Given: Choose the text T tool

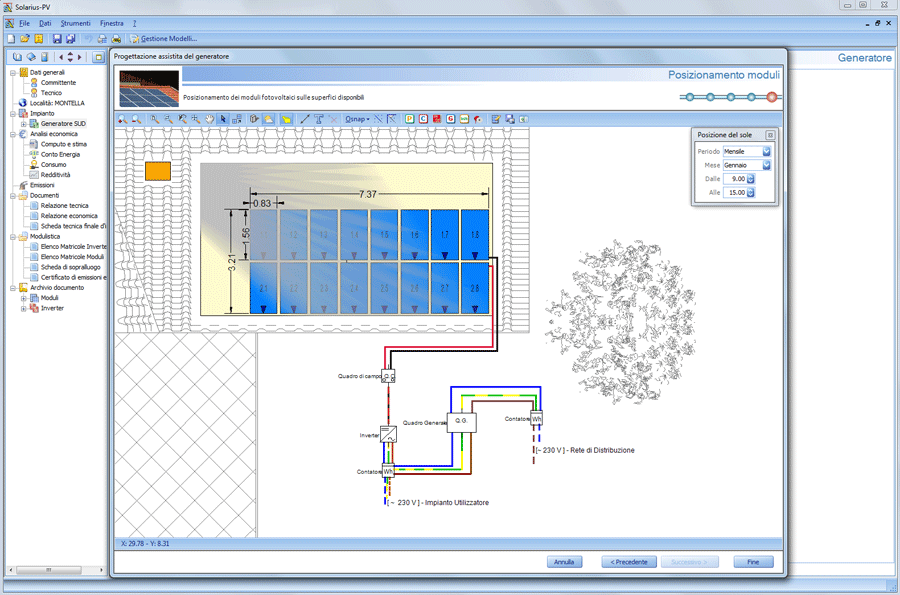Looking at the screenshot, I should [x=318, y=119].
